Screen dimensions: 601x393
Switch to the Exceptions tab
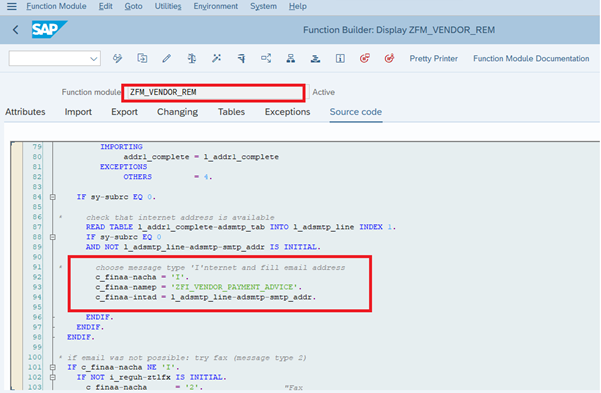point(287,112)
